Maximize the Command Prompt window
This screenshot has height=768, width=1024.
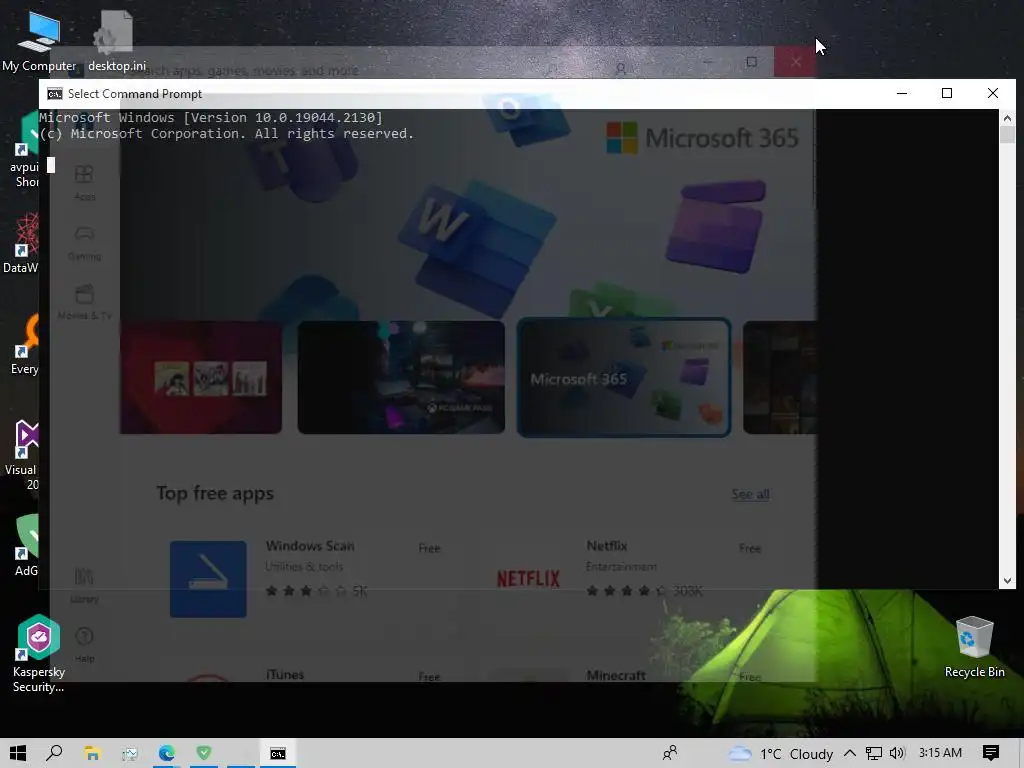(947, 93)
